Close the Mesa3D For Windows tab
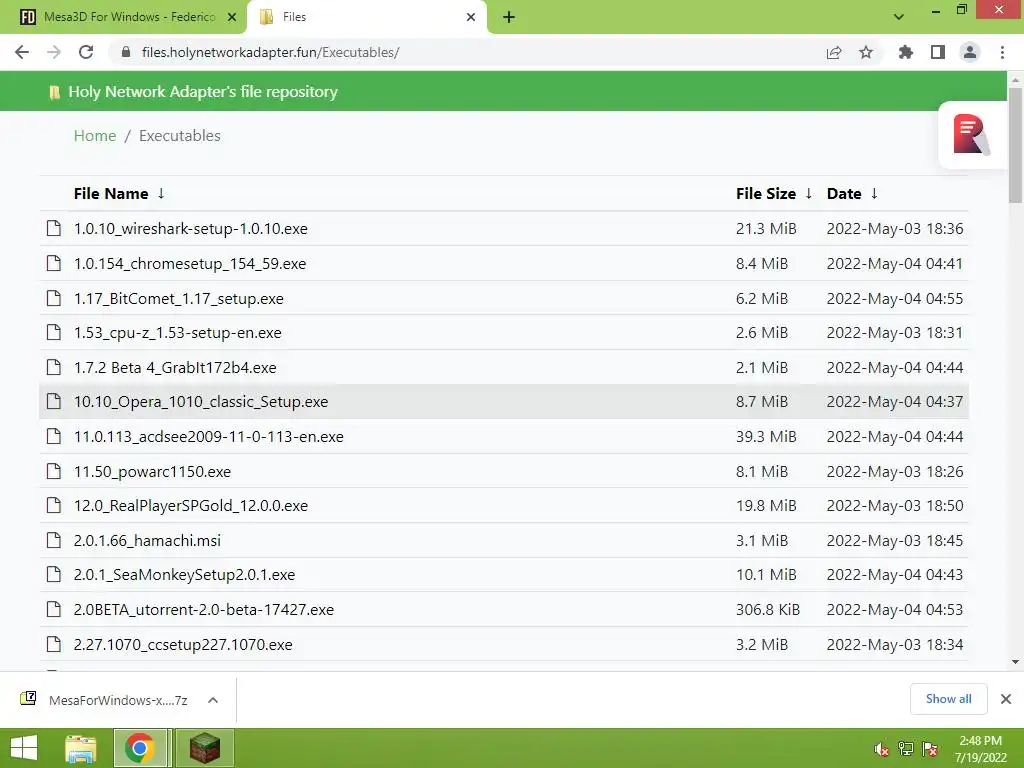The height and width of the screenshot is (768, 1024). pos(232,17)
